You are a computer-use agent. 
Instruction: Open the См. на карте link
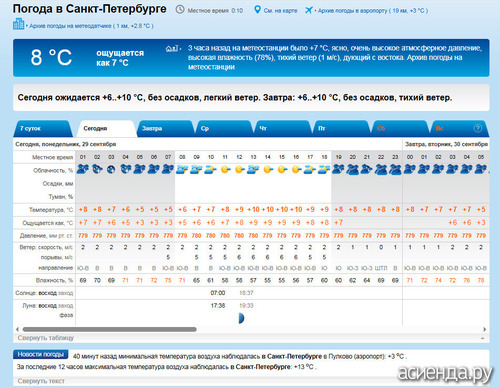coord(280,11)
